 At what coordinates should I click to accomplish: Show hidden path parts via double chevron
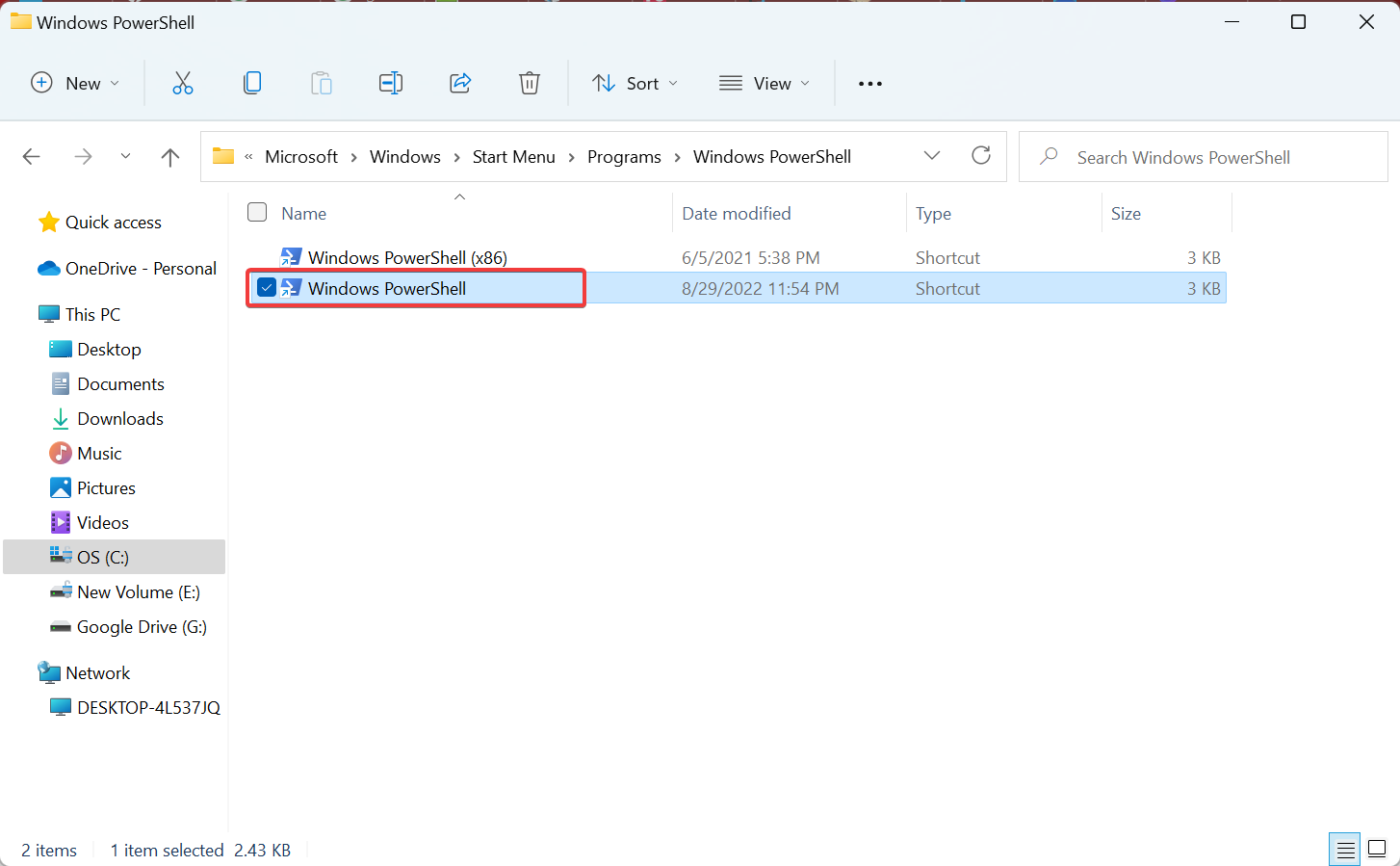[x=248, y=157]
